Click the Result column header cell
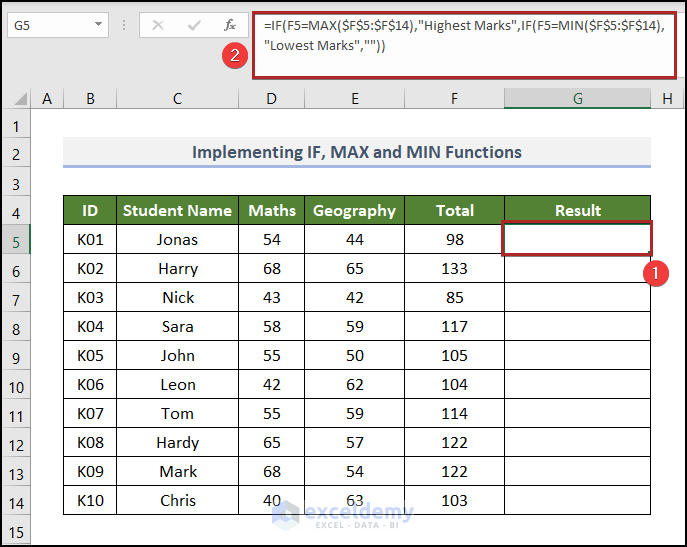Viewport: 687px width, 547px height. (x=577, y=211)
